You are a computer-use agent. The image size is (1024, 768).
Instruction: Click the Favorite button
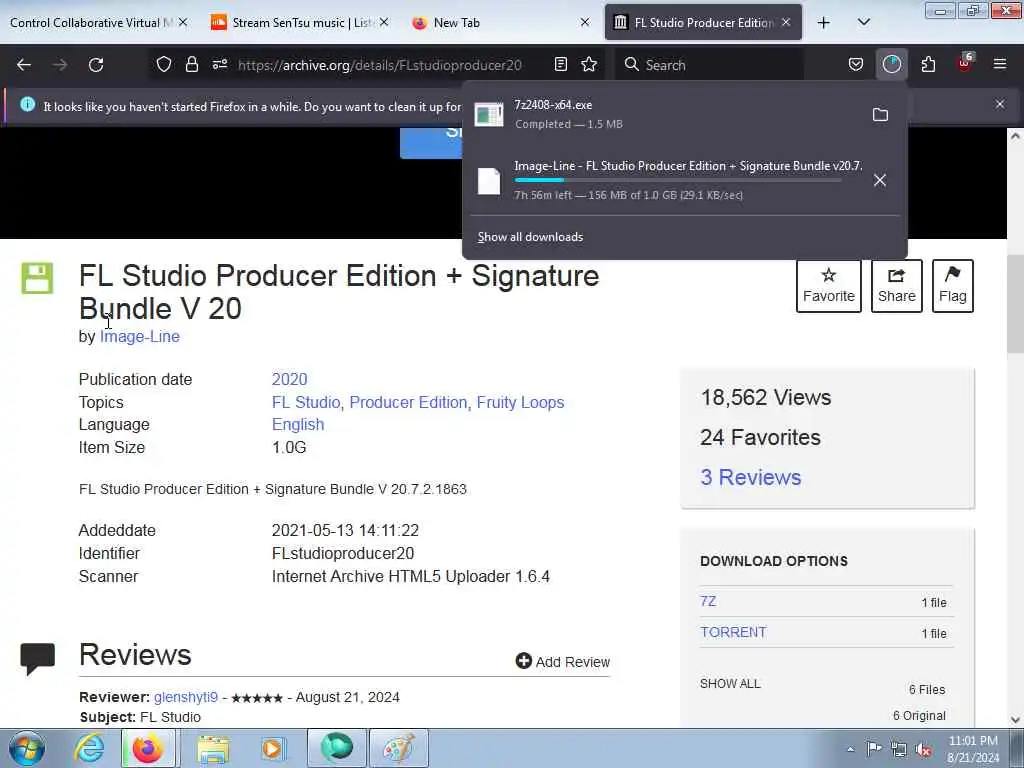click(829, 286)
